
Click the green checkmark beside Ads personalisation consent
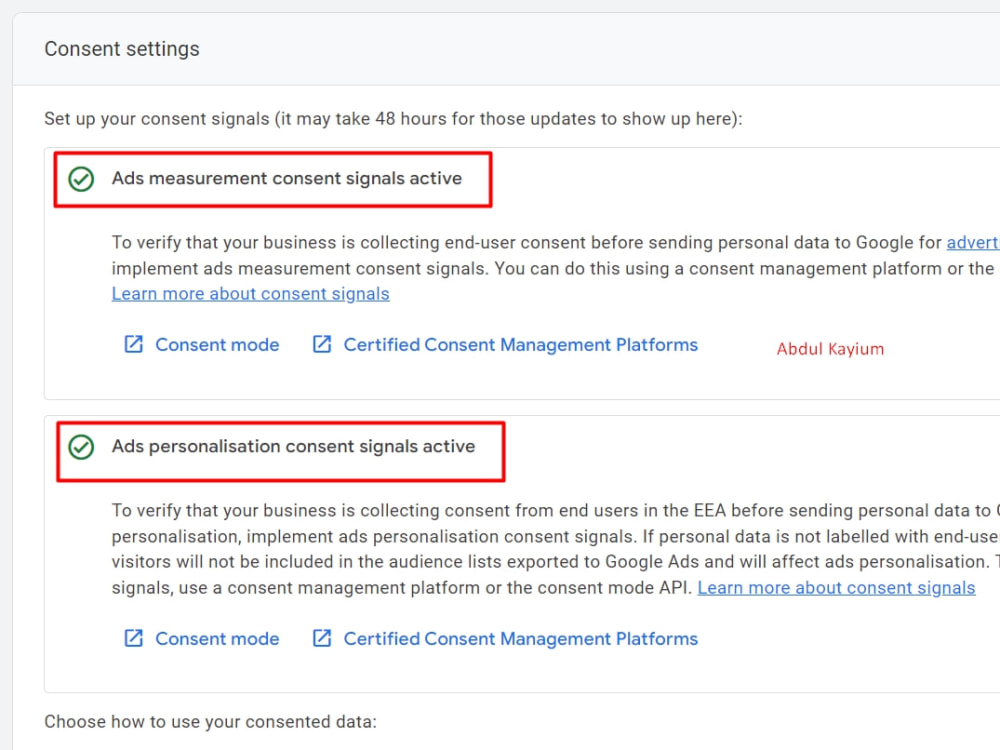(x=81, y=446)
